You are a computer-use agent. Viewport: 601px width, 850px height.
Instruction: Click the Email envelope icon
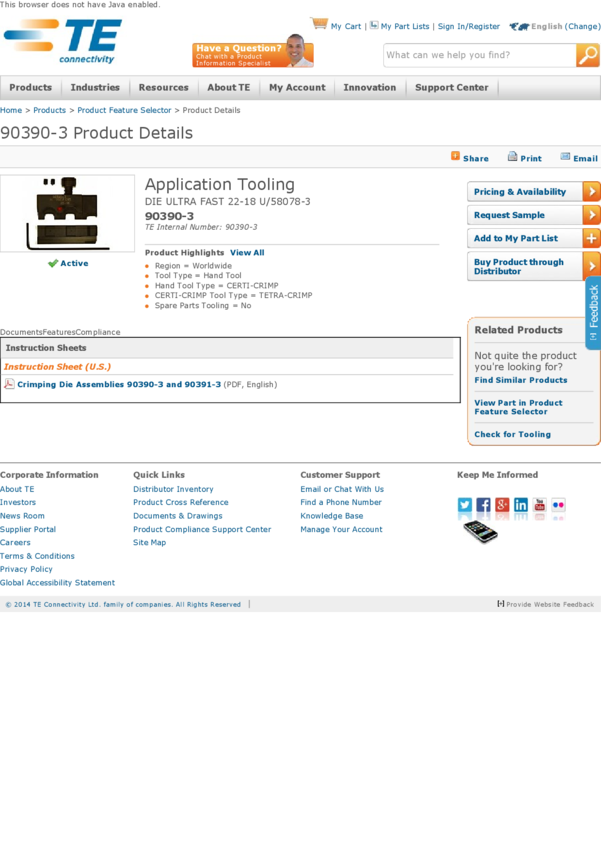click(x=565, y=157)
